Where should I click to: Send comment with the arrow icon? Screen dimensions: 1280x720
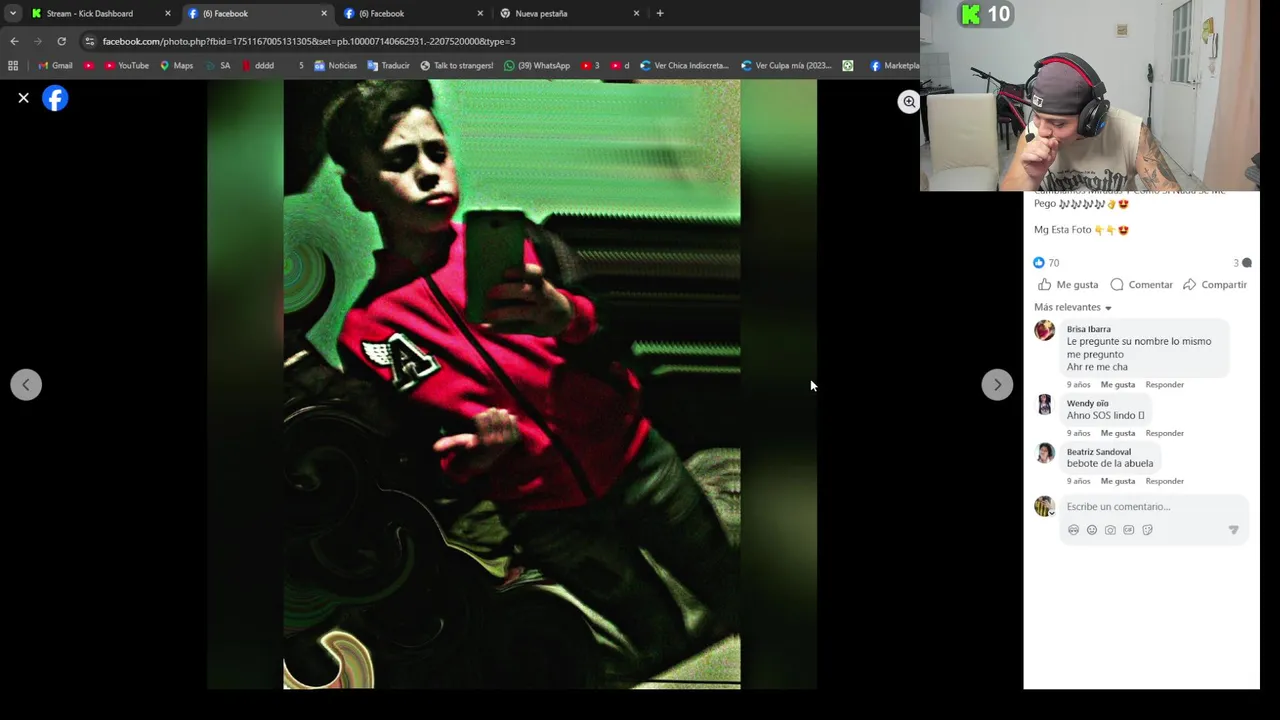pyautogui.click(x=1233, y=530)
